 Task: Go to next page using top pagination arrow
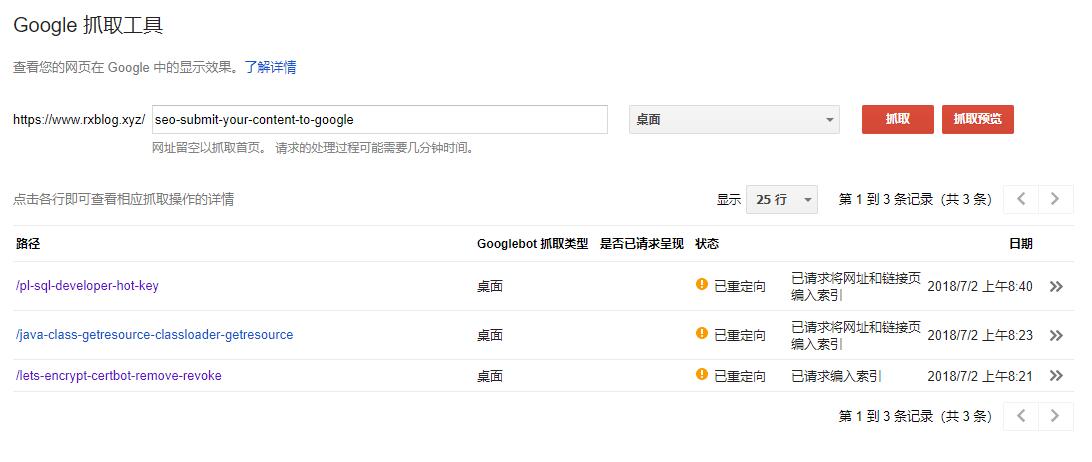pyautogui.click(x=1055, y=199)
